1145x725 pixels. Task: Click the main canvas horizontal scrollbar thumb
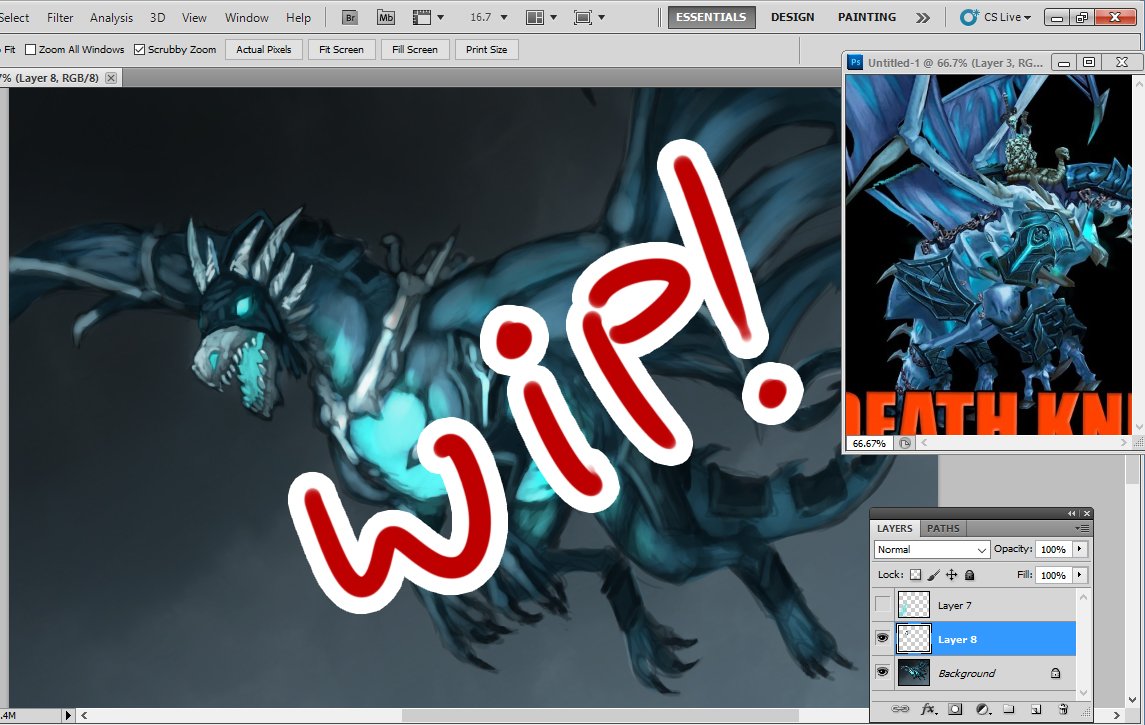[600, 716]
